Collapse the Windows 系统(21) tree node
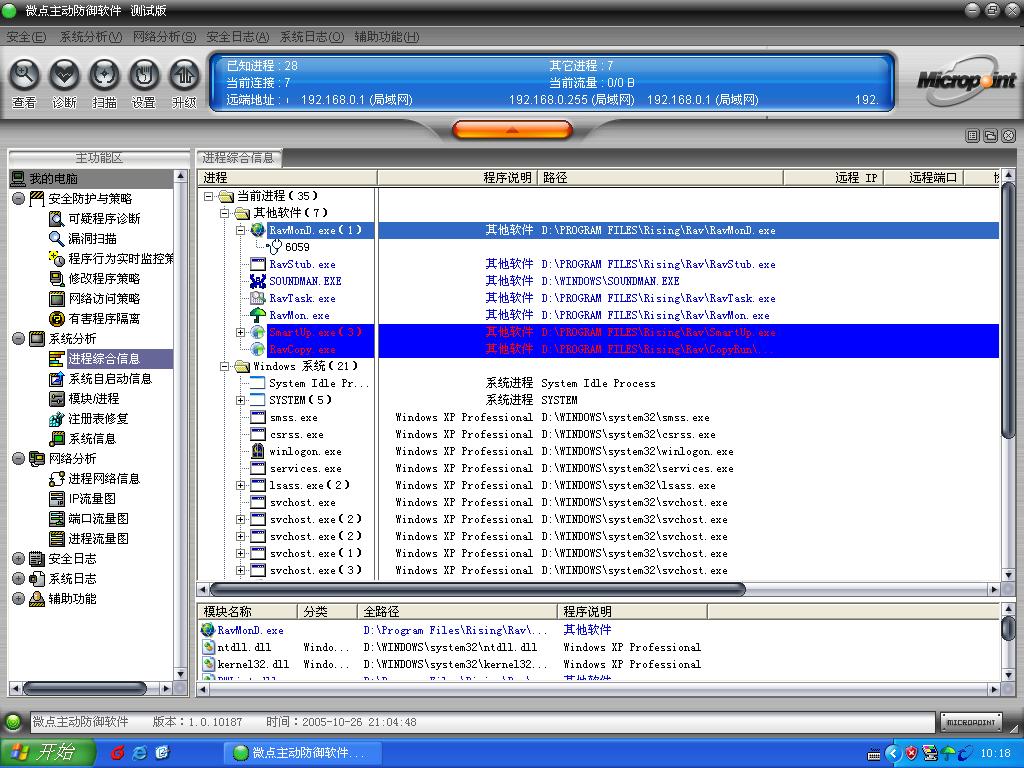The height and width of the screenshot is (768, 1024). tap(224, 366)
